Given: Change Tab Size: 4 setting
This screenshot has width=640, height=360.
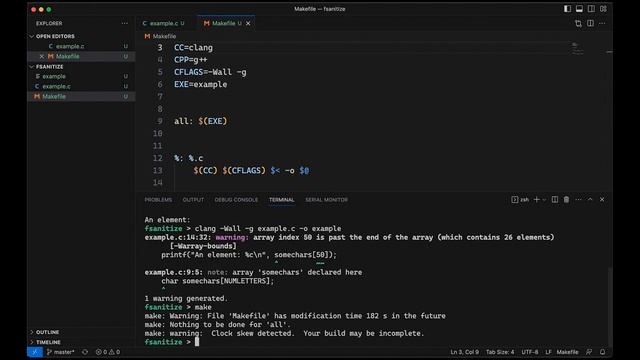Looking at the screenshot, I should (x=500, y=352).
